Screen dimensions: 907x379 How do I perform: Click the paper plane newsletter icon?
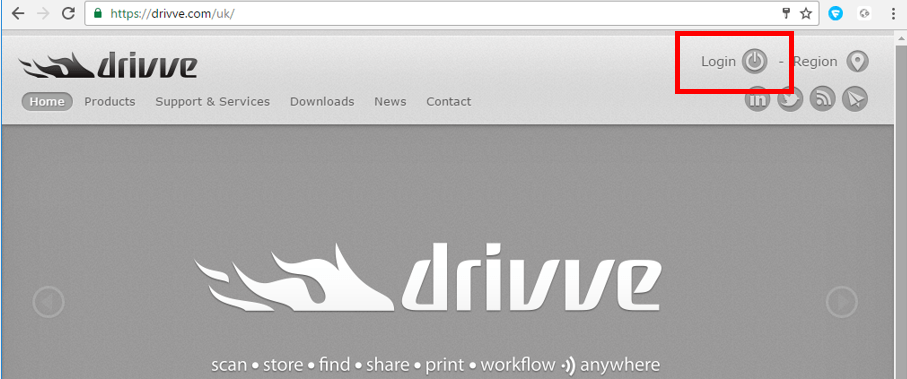tap(854, 99)
